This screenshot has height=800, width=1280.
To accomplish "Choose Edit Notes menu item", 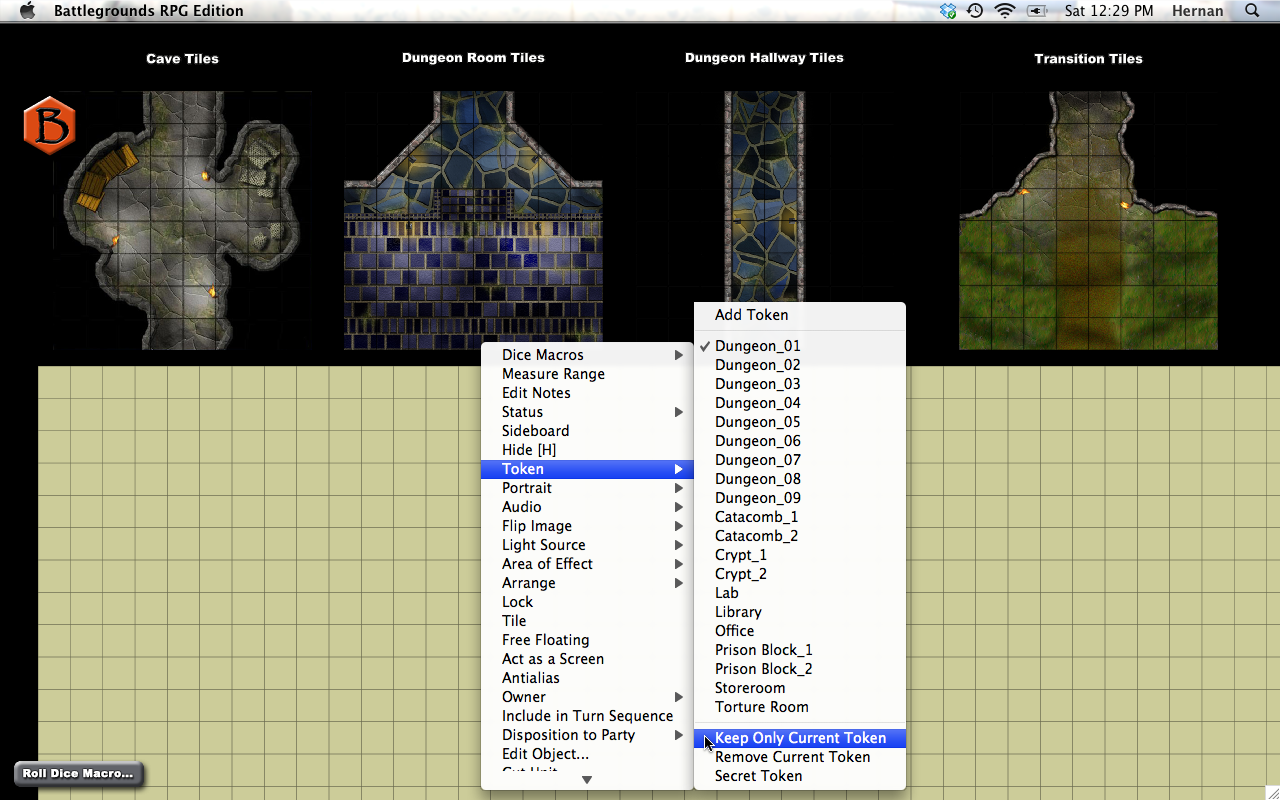I will tap(587, 393).
